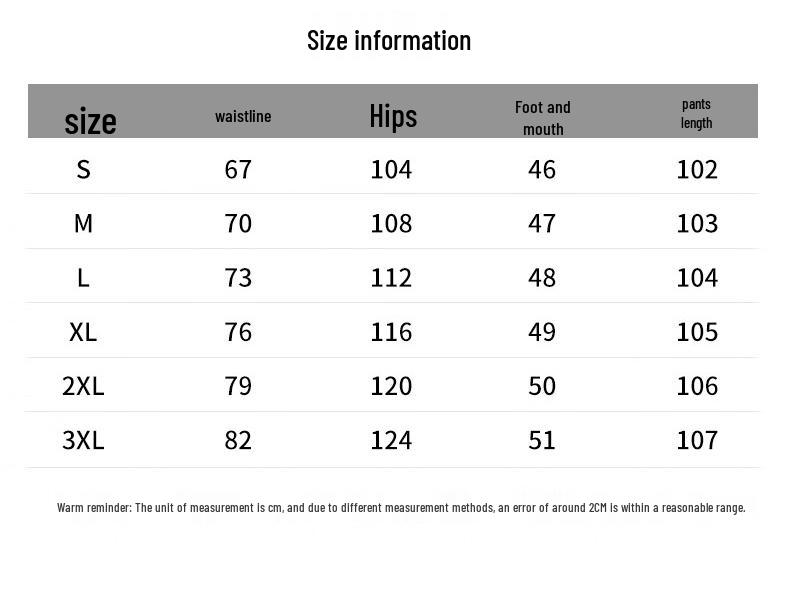Select the 3XL size row label
790x593 pixels.
click(83, 440)
